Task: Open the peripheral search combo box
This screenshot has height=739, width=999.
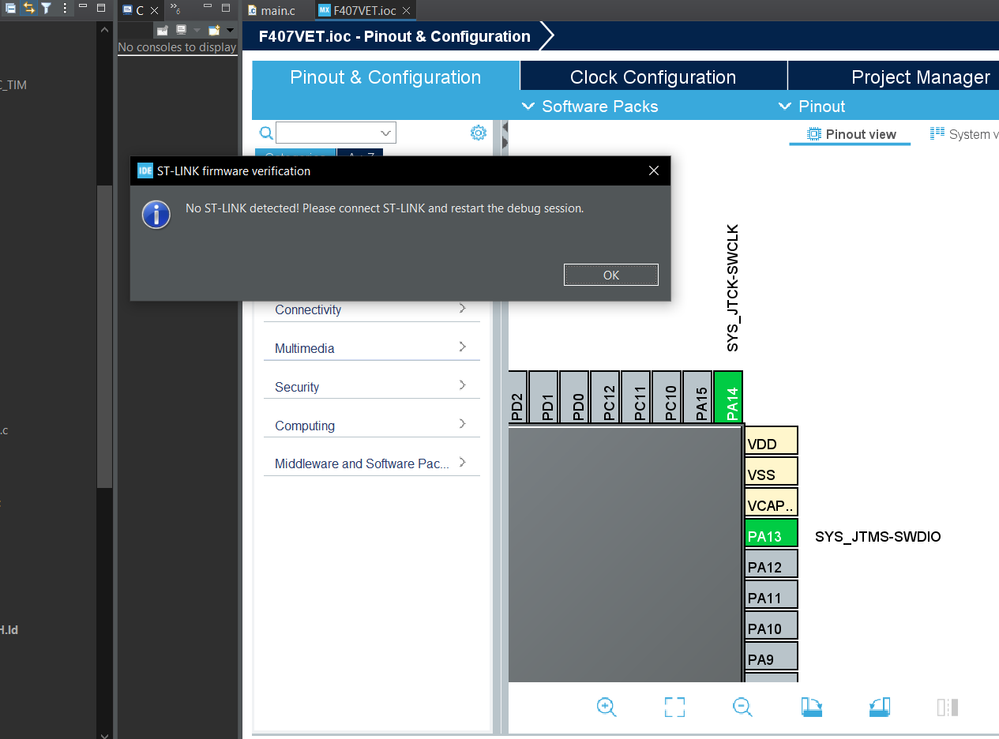Action: (336, 133)
